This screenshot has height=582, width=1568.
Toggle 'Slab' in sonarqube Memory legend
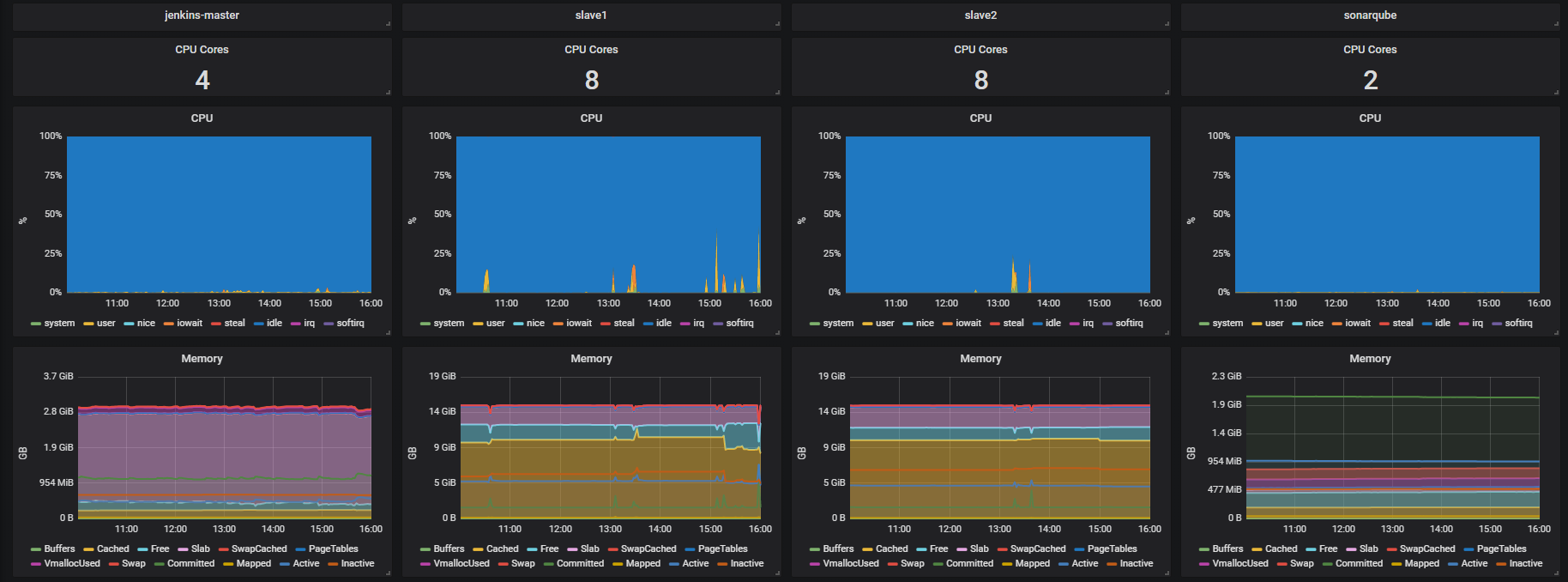tap(1369, 549)
